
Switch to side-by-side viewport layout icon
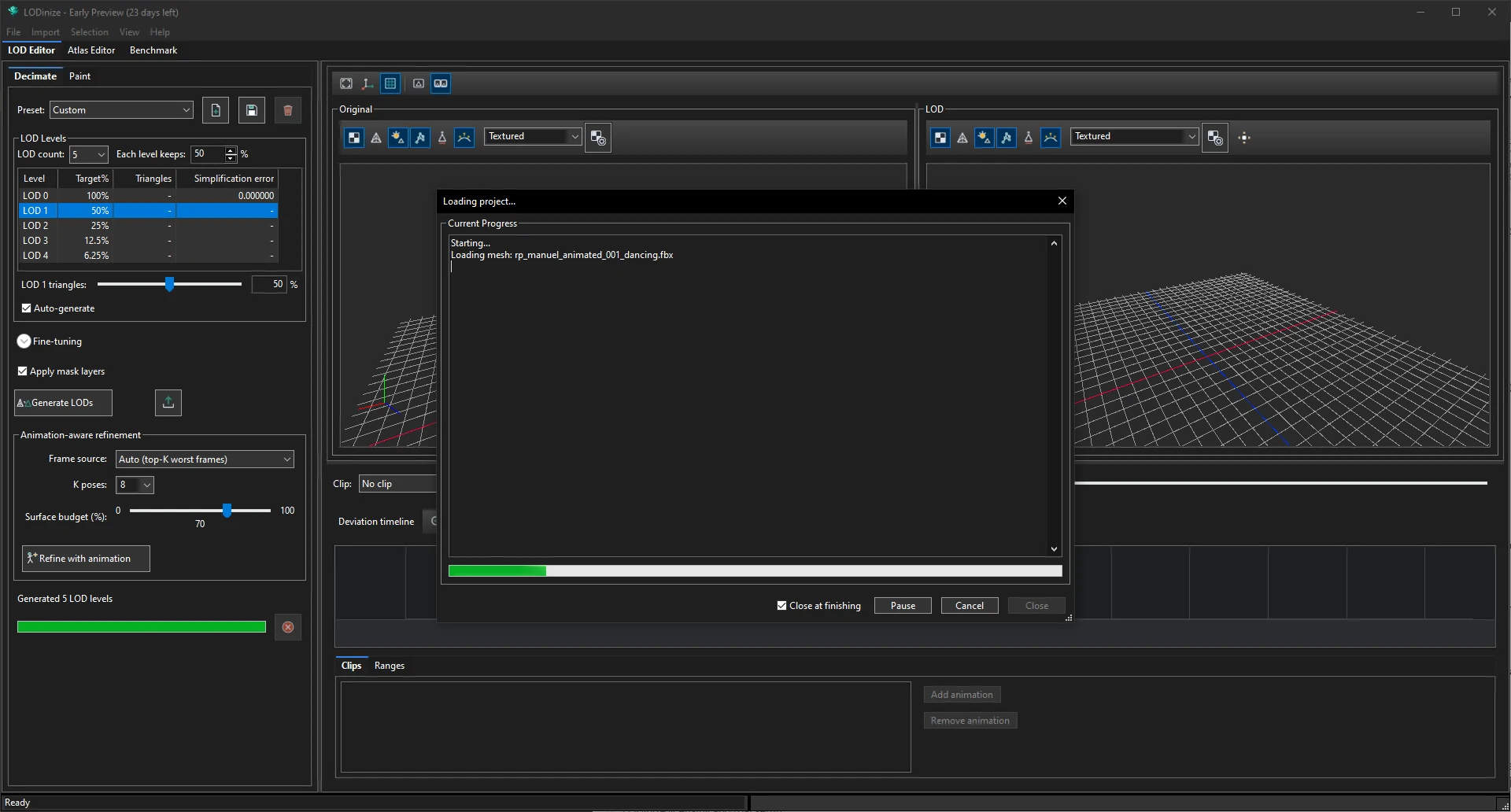441,83
